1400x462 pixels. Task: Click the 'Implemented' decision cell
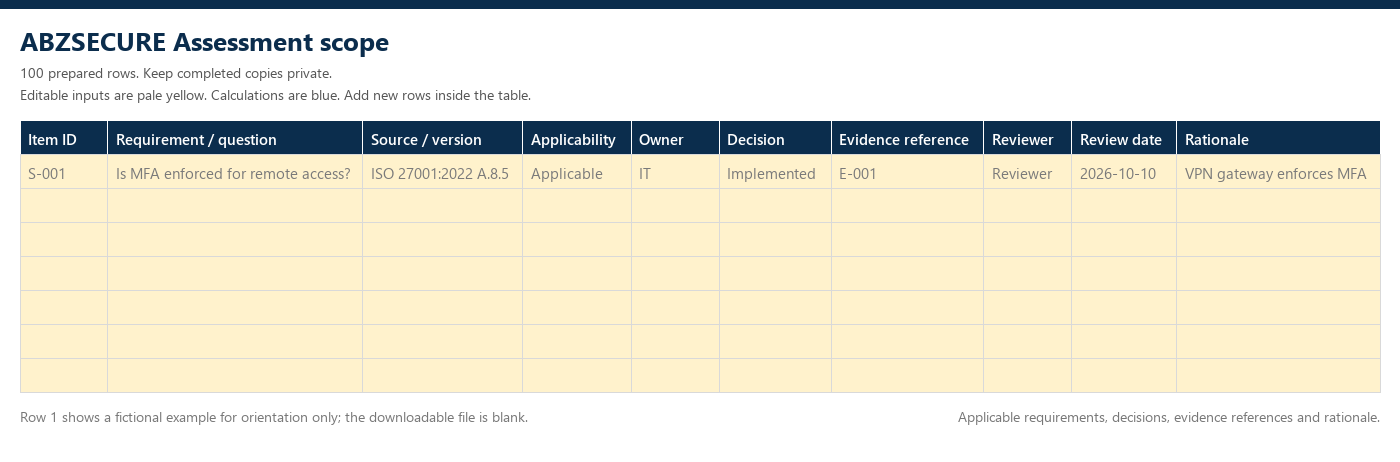[x=776, y=172]
